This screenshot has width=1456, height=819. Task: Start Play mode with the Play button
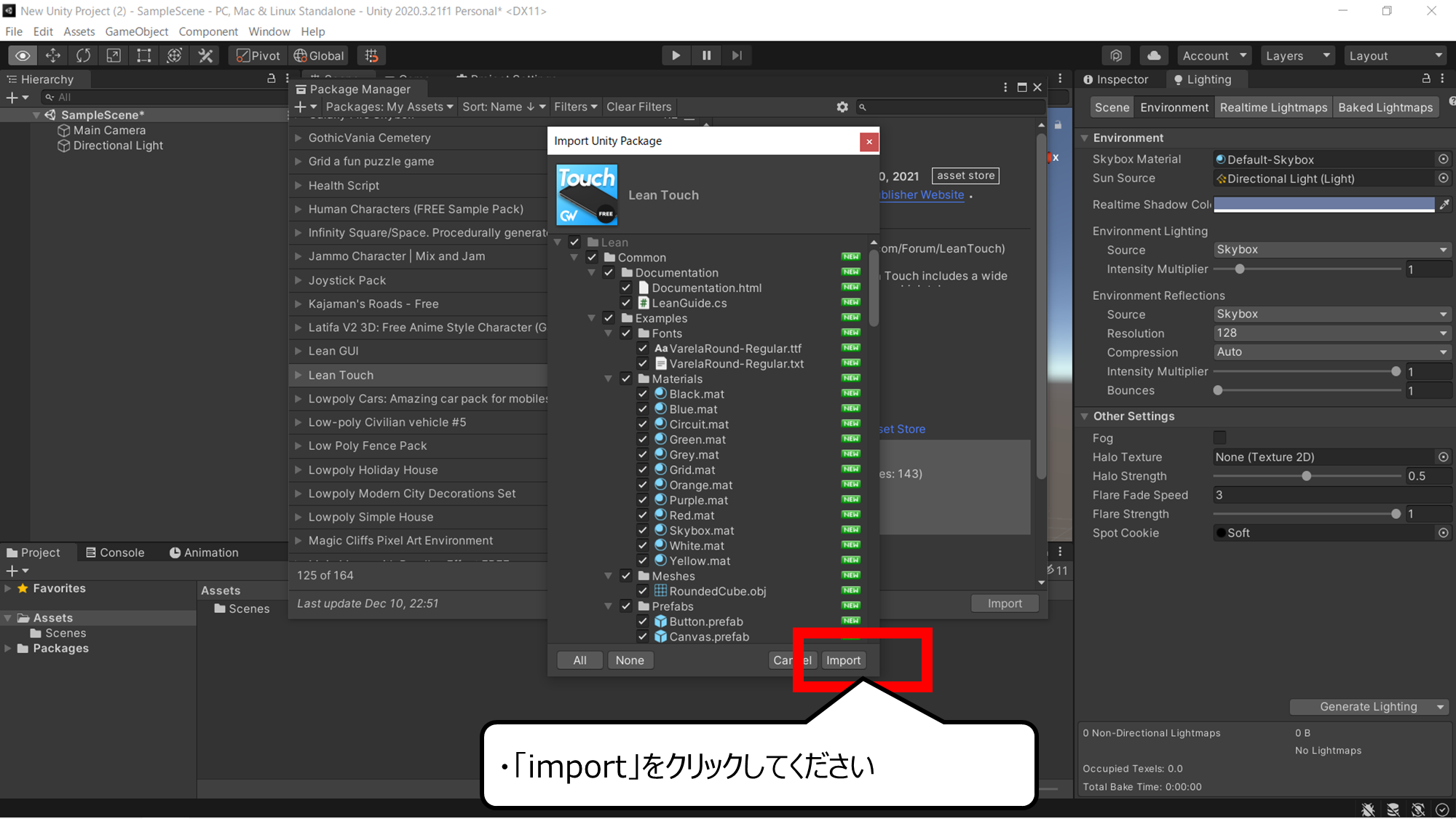676,55
